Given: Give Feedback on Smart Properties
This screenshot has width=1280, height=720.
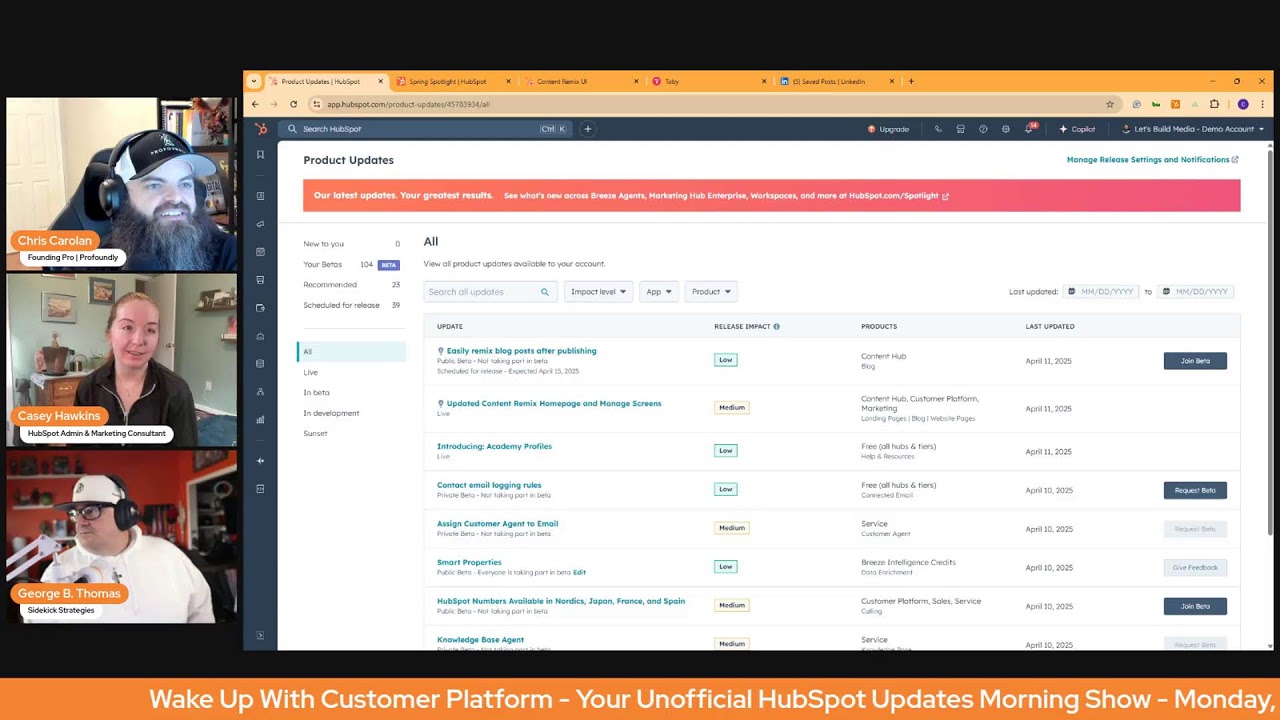Looking at the screenshot, I should (x=1195, y=568).
